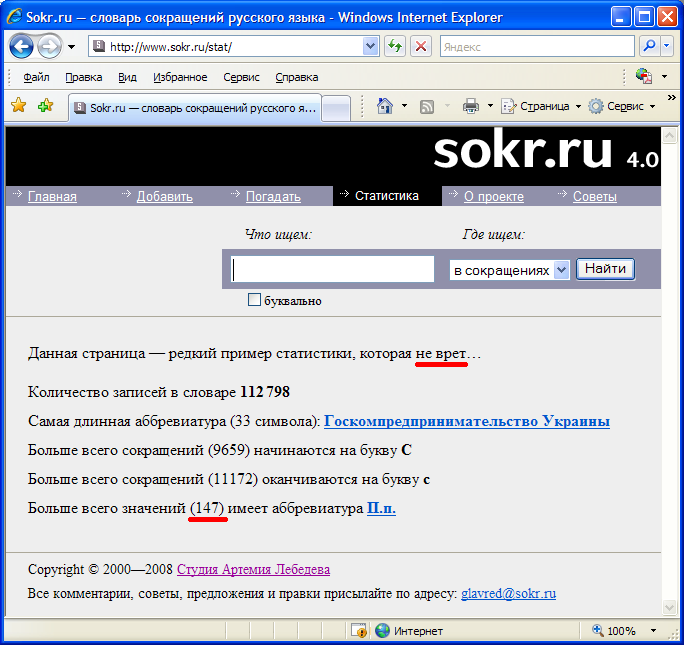Screen dimensions: 684x645
Task: Click the browser Forward arrow button
Action: coord(49,46)
